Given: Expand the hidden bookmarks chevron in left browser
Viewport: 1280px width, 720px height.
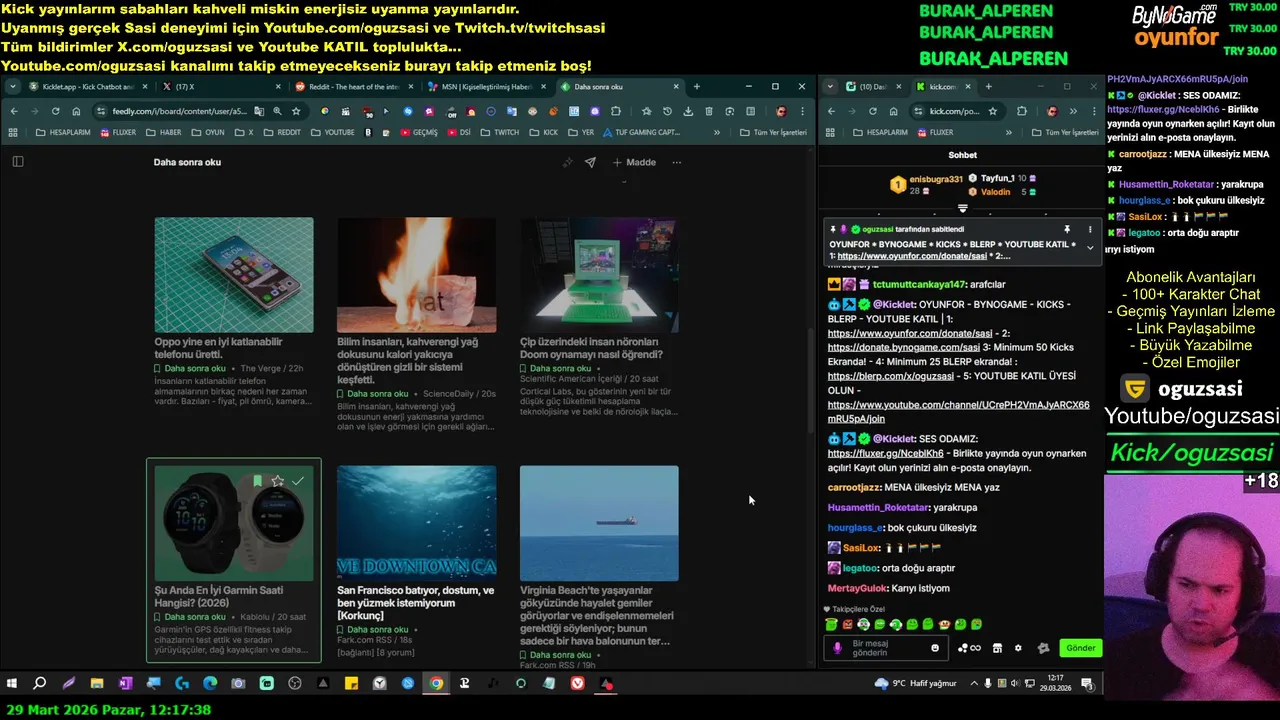Looking at the screenshot, I should pyautogui.click(x=716, y=132).
